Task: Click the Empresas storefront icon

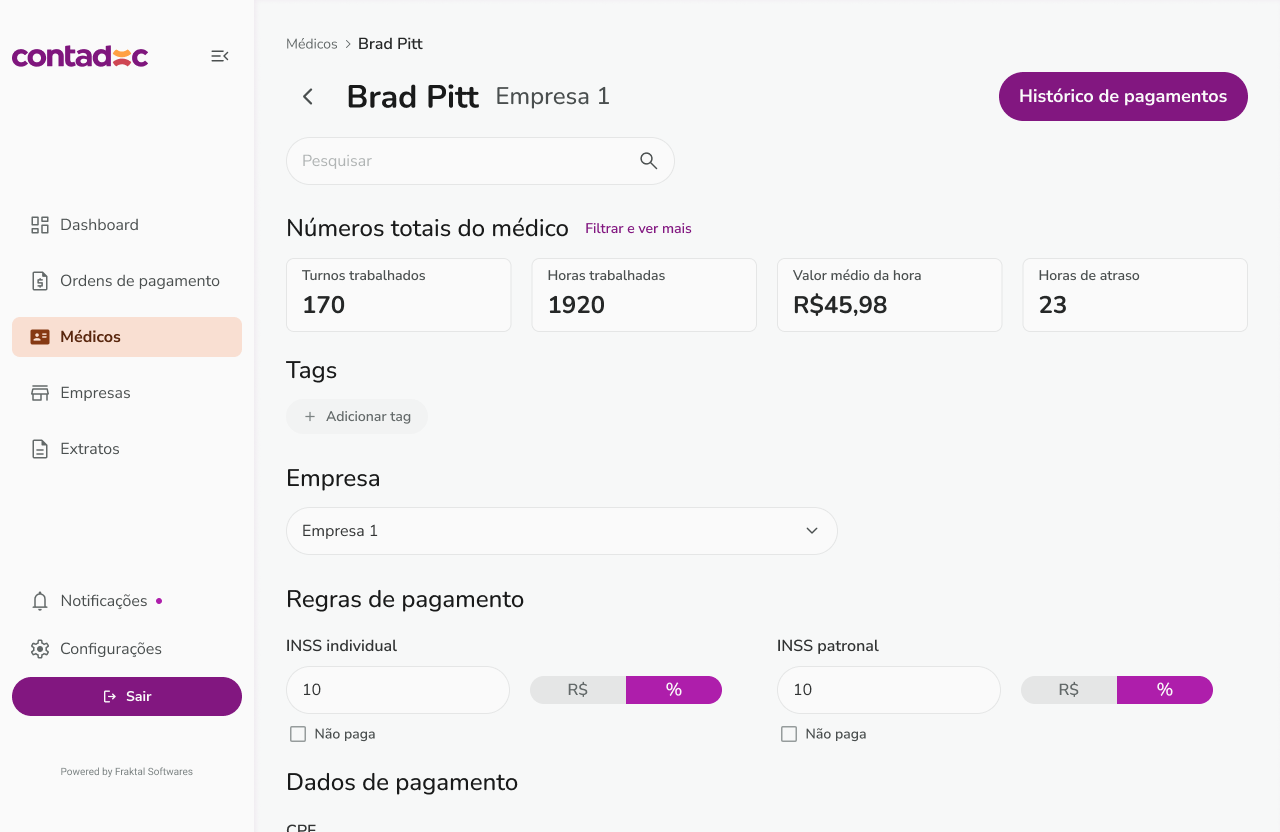Action: tap(40, 393)
